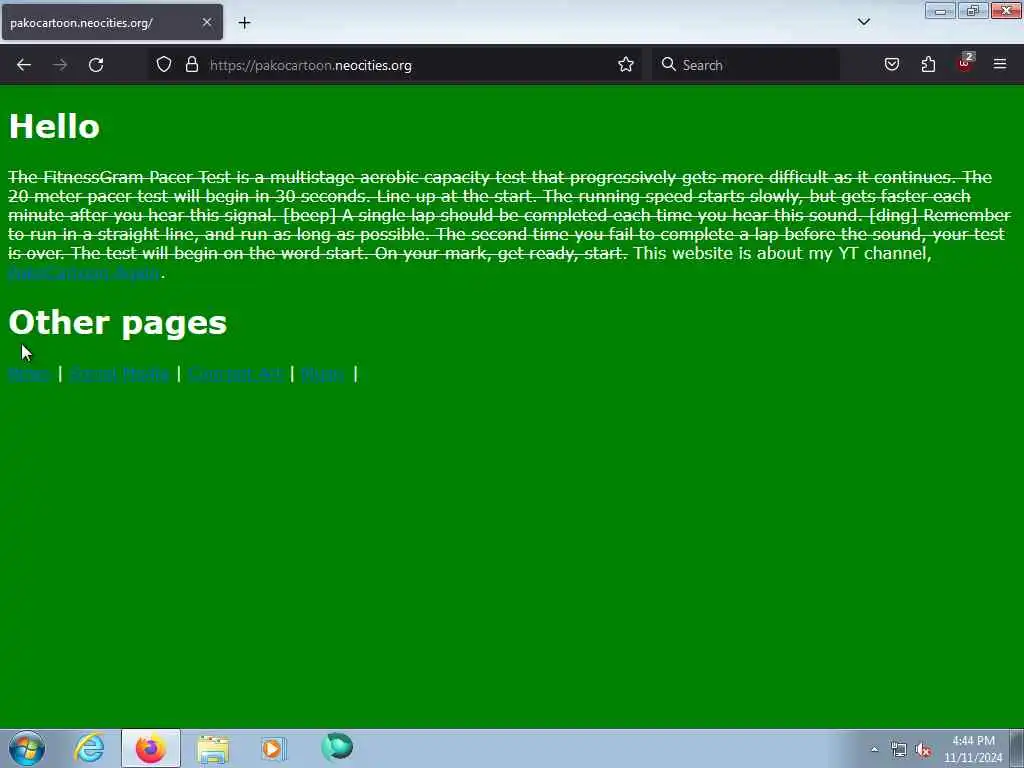This screenshot has height=768, width=1024.
Task: Open the clock showing 4:44 PM
Action: point(973,749)
